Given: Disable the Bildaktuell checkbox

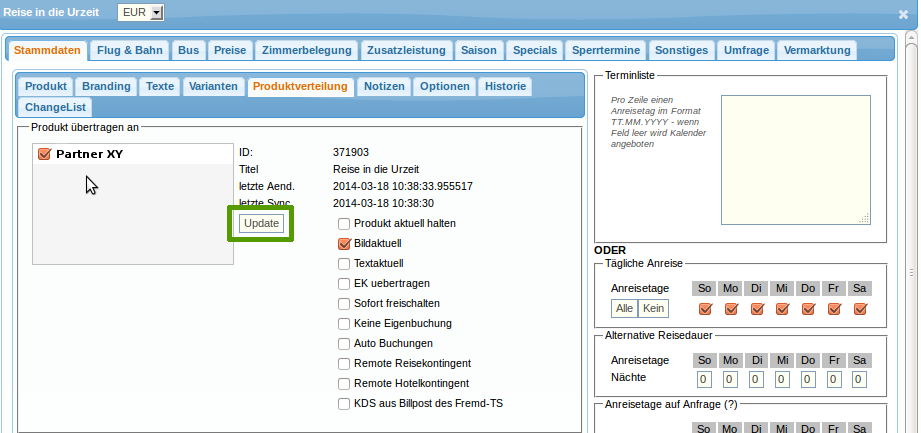Looking at the screenshot, I should point(345,243).
